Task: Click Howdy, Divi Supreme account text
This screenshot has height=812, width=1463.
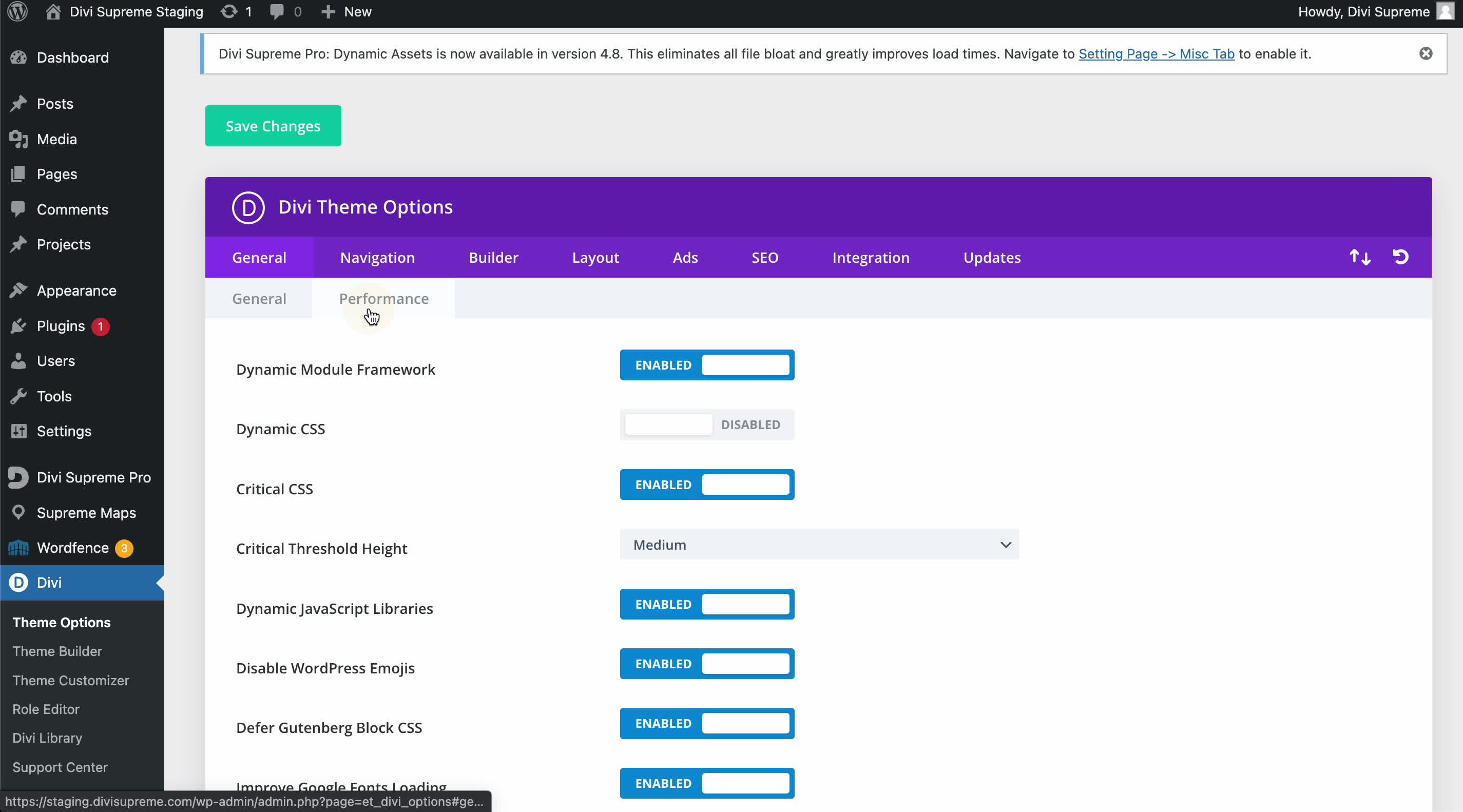Action: (x=1363, y=12)
